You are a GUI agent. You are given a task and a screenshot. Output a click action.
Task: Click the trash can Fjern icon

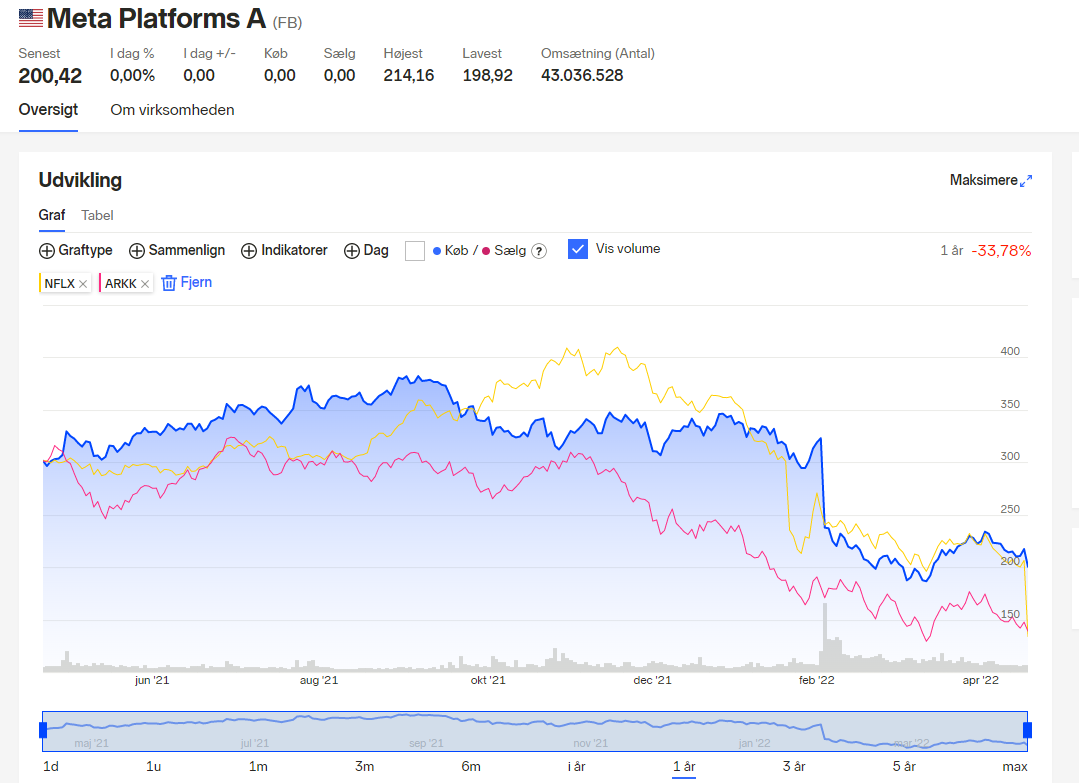coord(169,283)
